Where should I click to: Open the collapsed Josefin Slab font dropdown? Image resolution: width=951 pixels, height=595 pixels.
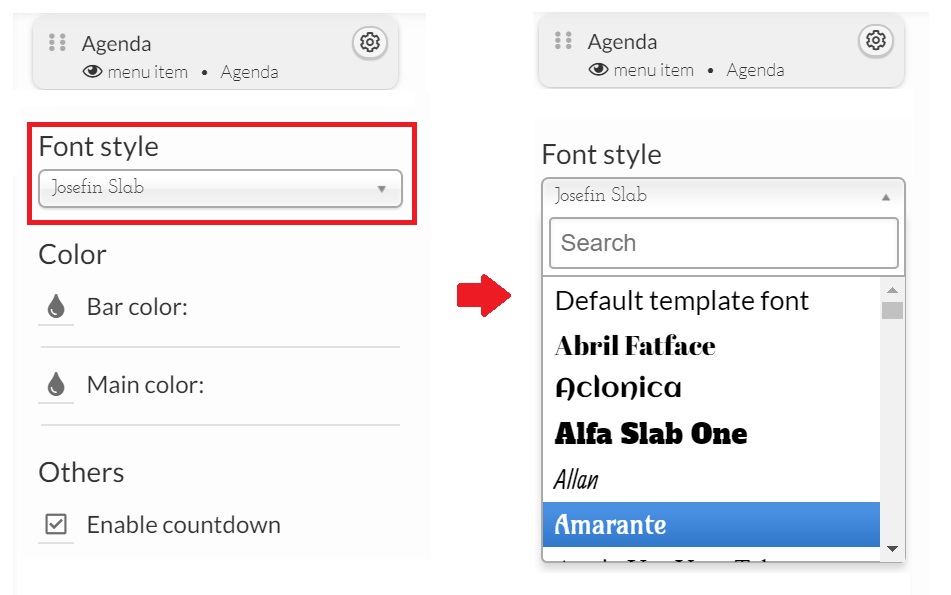tap(220, 188)
